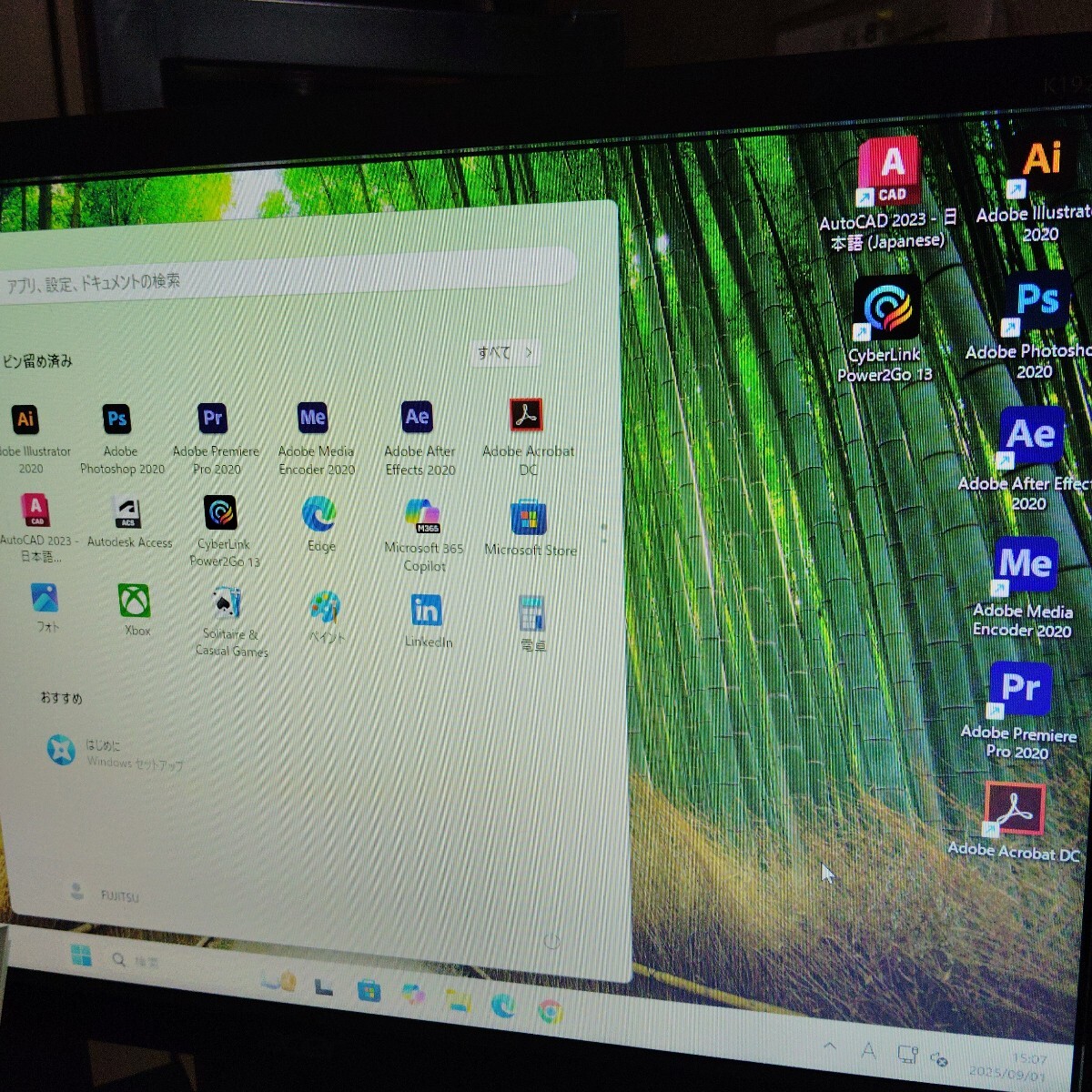Open the clock and date 15:07
This screenshot has width=1092, height=1092.
(1010, 1066)
